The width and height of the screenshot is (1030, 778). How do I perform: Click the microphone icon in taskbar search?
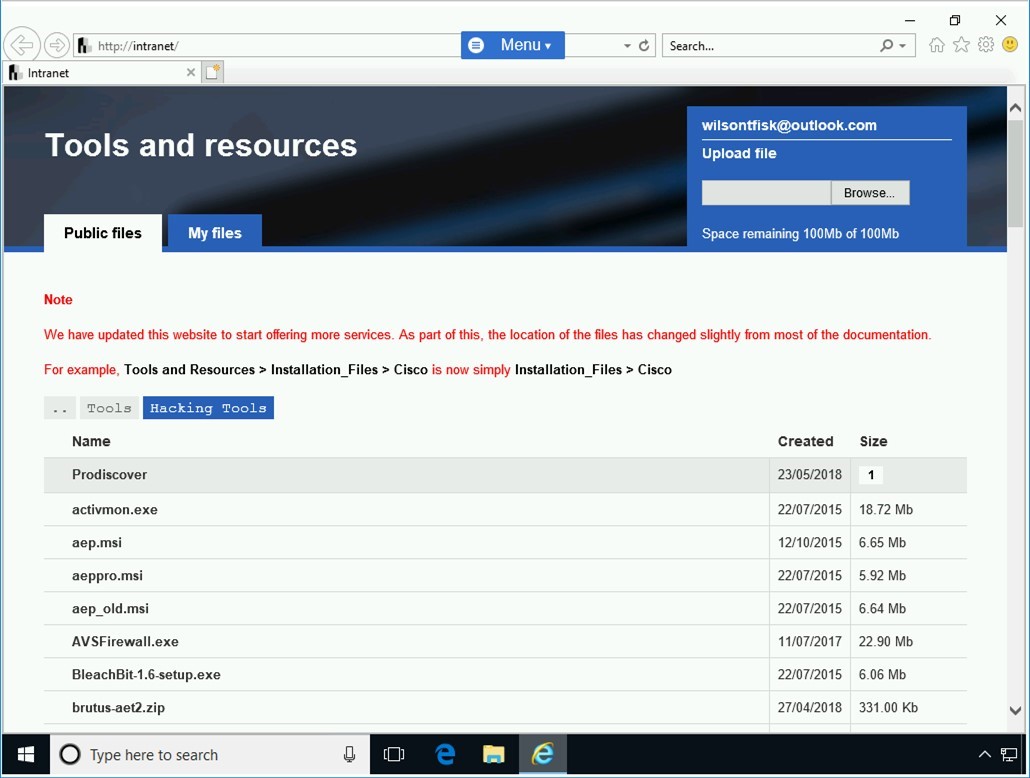349,755
